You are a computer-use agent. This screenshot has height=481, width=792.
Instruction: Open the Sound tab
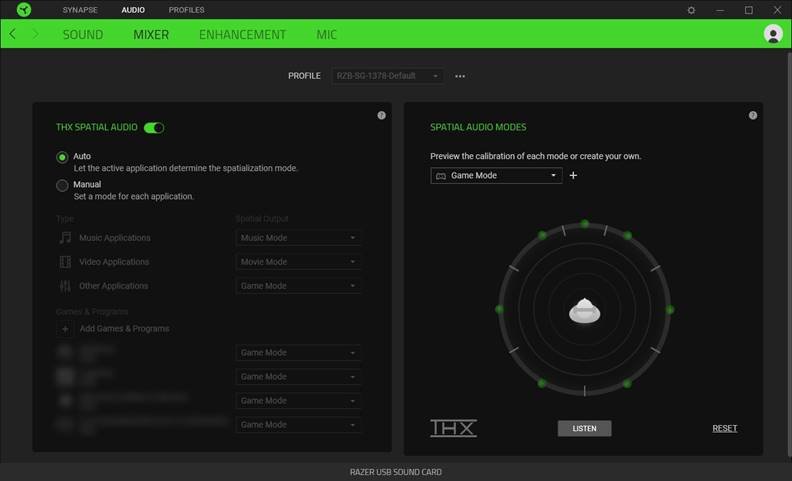(x=83, y=34)
